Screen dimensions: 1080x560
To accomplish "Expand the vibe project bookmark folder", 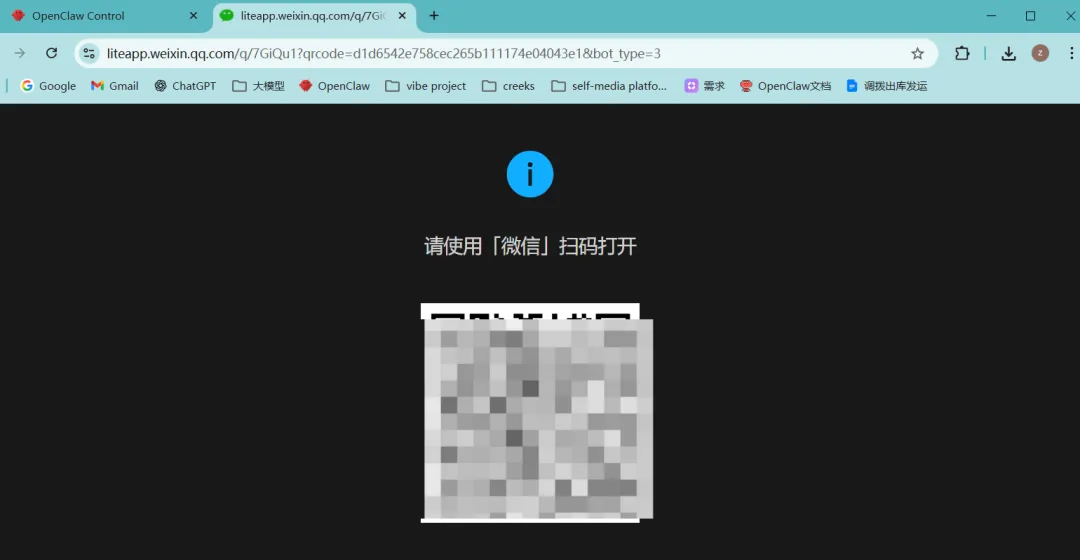I will pos(426,86).
